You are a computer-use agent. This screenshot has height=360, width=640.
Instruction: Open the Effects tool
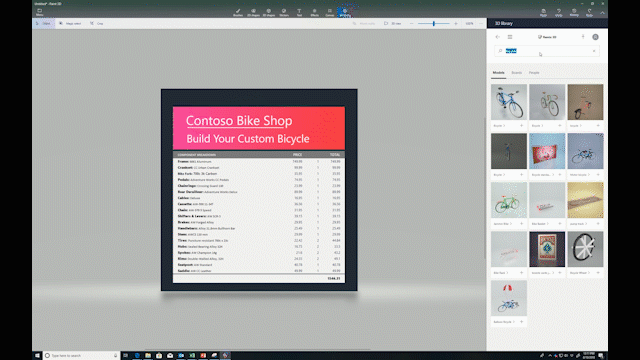click(x=314, y=13)
